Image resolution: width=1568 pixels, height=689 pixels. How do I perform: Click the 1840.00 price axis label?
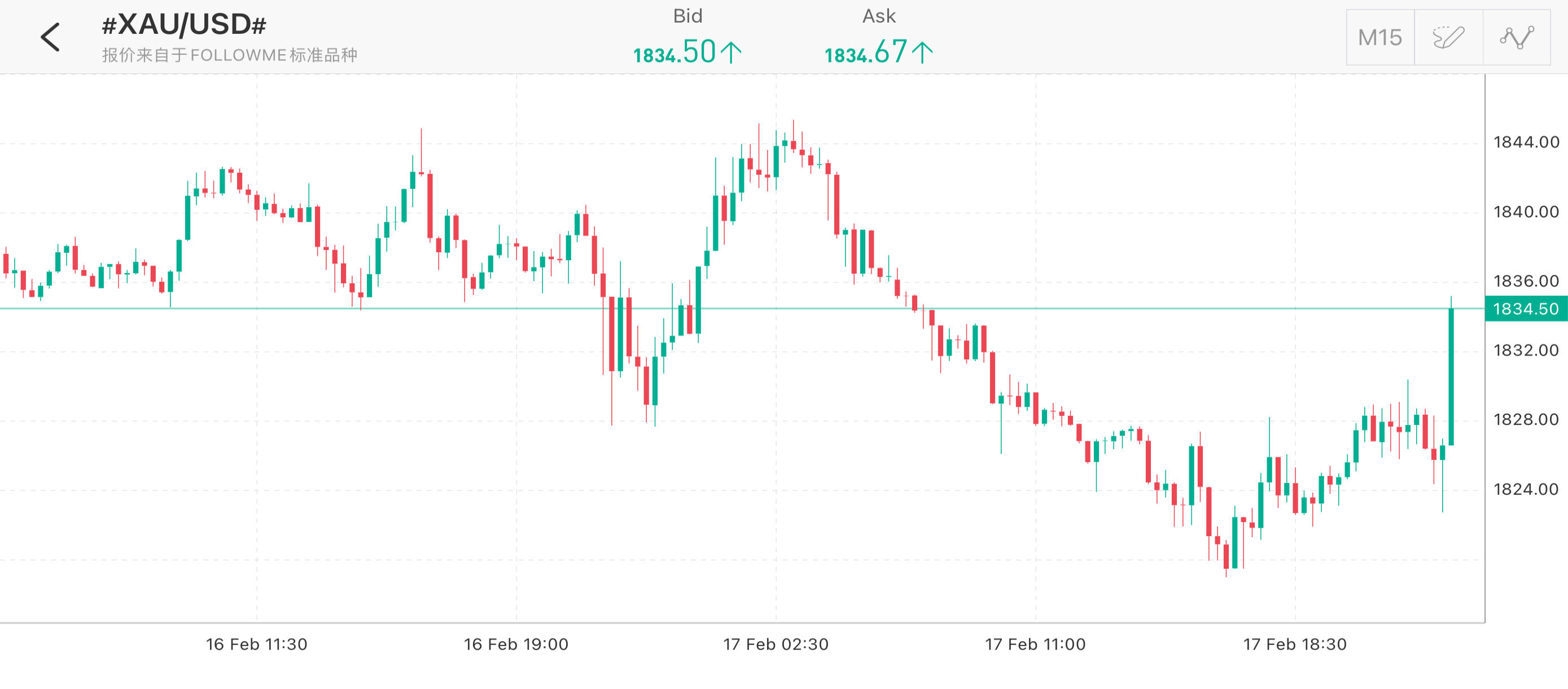click(1526, 212)
